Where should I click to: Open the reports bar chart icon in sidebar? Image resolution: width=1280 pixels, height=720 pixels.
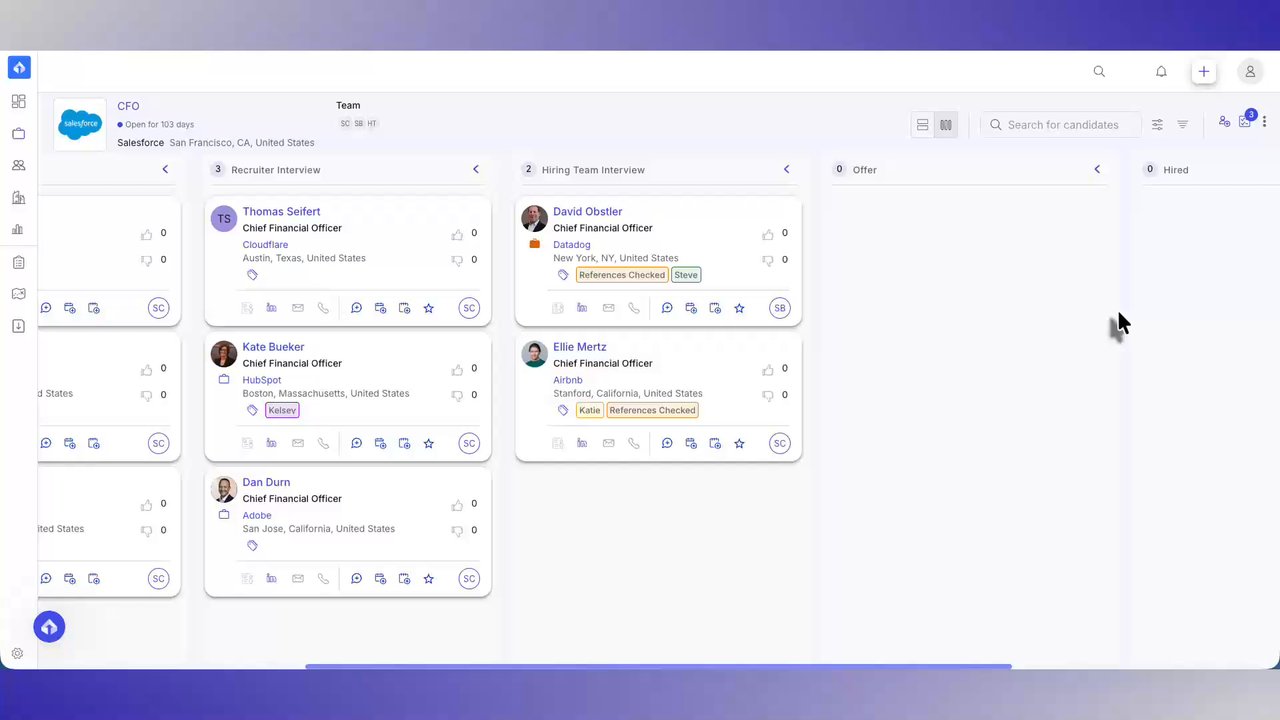[x=18, y=229]
